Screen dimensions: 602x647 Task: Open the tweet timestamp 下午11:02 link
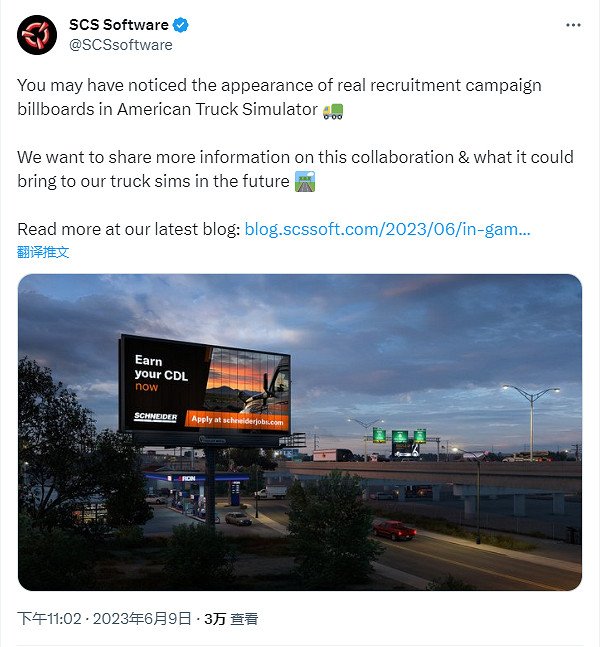tap(49, 619)
